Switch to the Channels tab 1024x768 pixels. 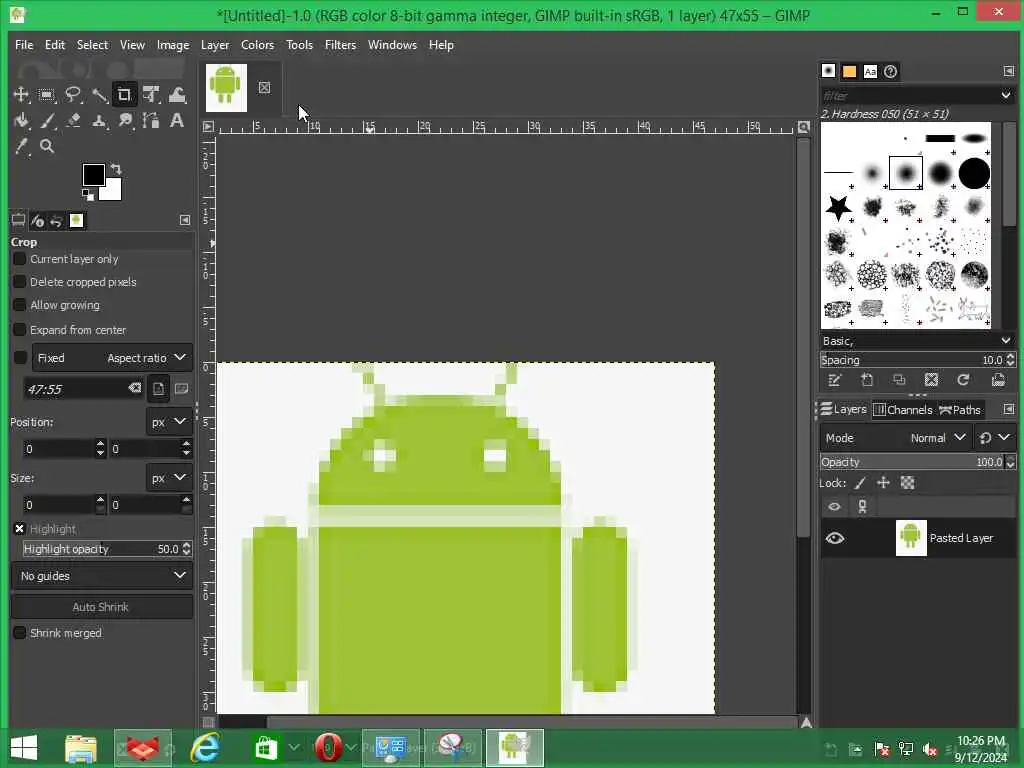click(903, 410)
